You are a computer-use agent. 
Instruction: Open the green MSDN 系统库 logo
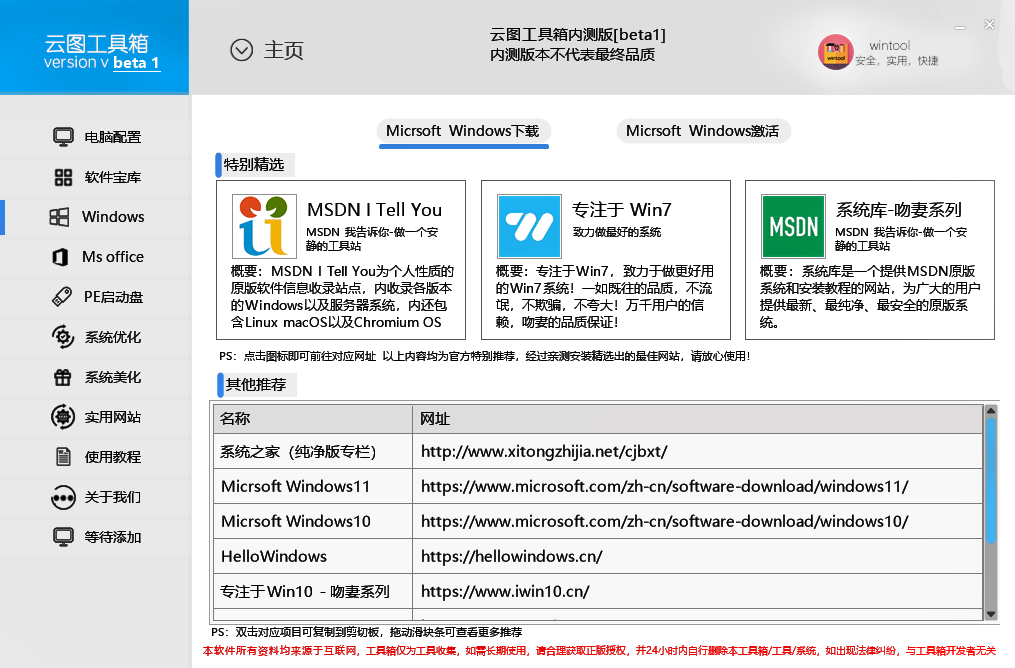click(793, 227)
